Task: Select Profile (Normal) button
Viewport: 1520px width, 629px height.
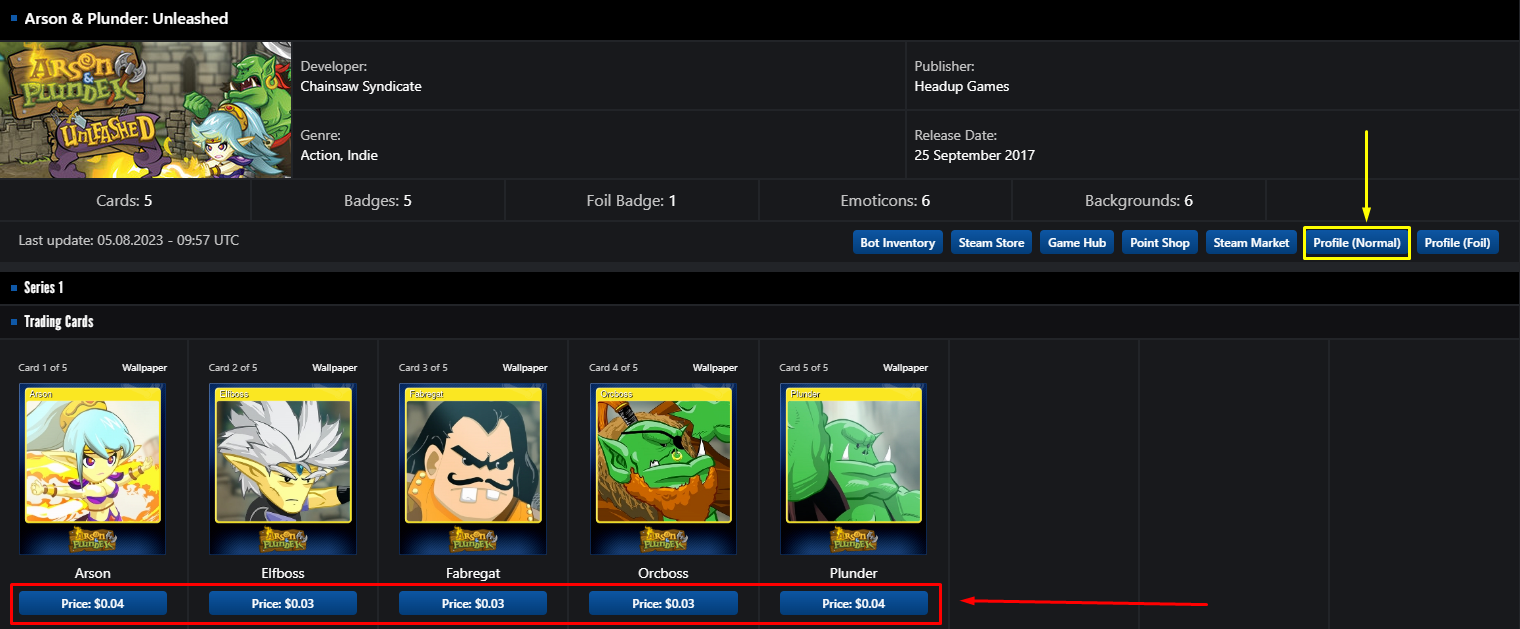Action: click(x=1357, y=242)
